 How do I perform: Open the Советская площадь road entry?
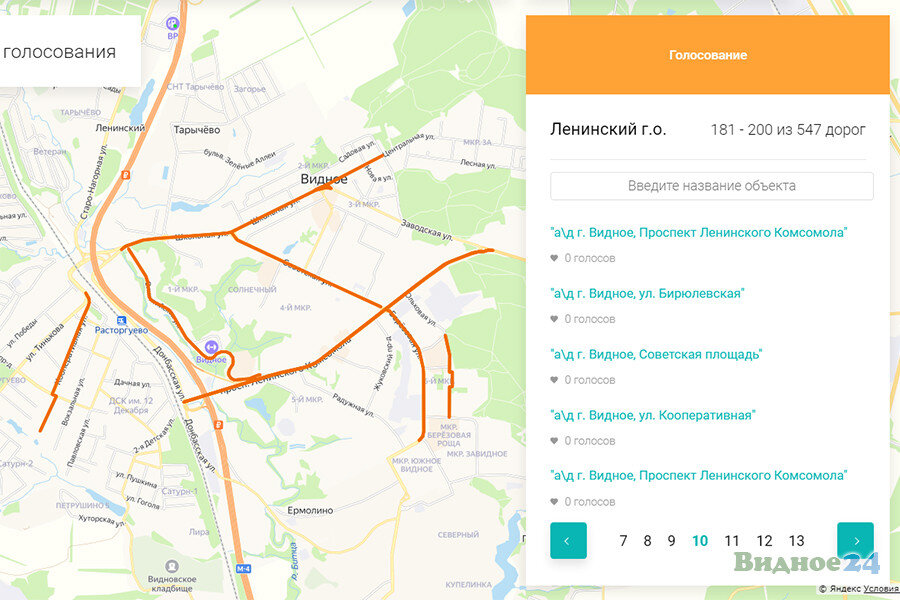655,354
